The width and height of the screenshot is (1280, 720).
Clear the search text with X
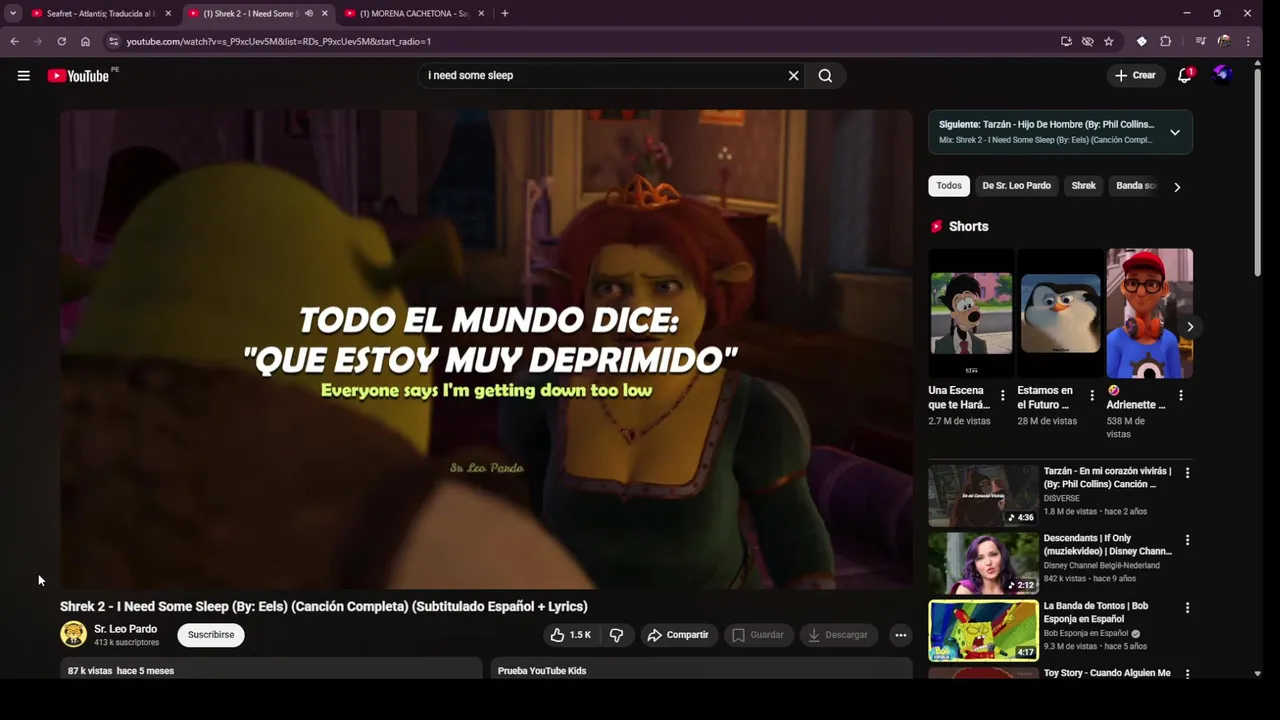[794, 75]
